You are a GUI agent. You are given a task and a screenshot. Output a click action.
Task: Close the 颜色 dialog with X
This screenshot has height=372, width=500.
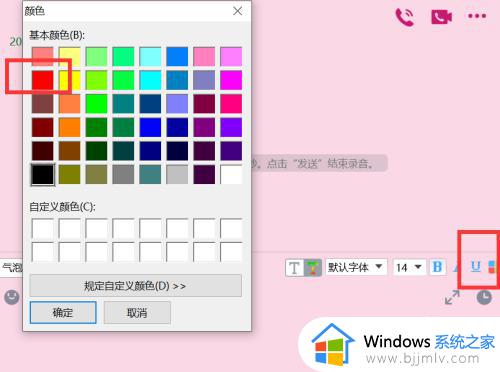(237, 11)
